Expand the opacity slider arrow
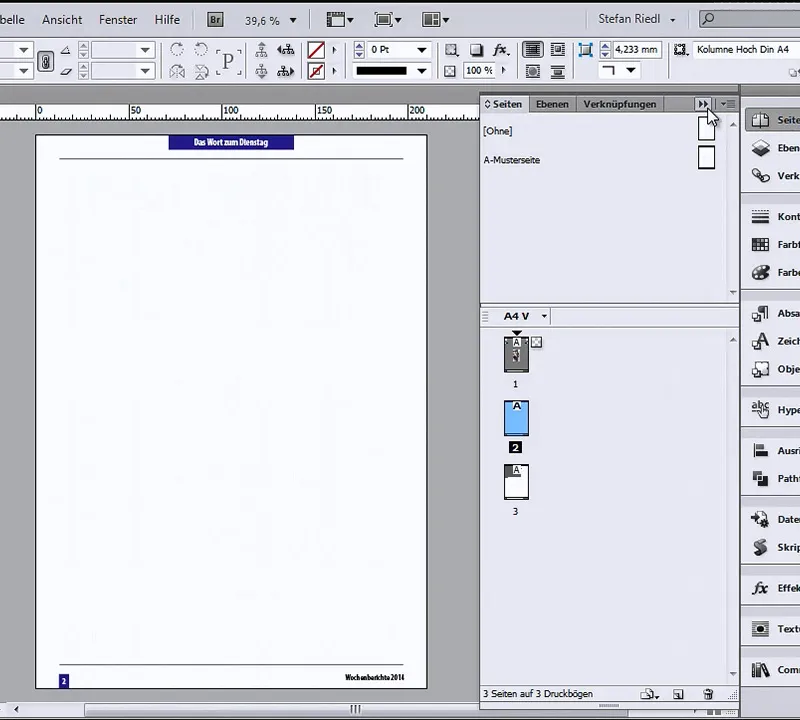The image size is (800, 720). coord(504,70)
